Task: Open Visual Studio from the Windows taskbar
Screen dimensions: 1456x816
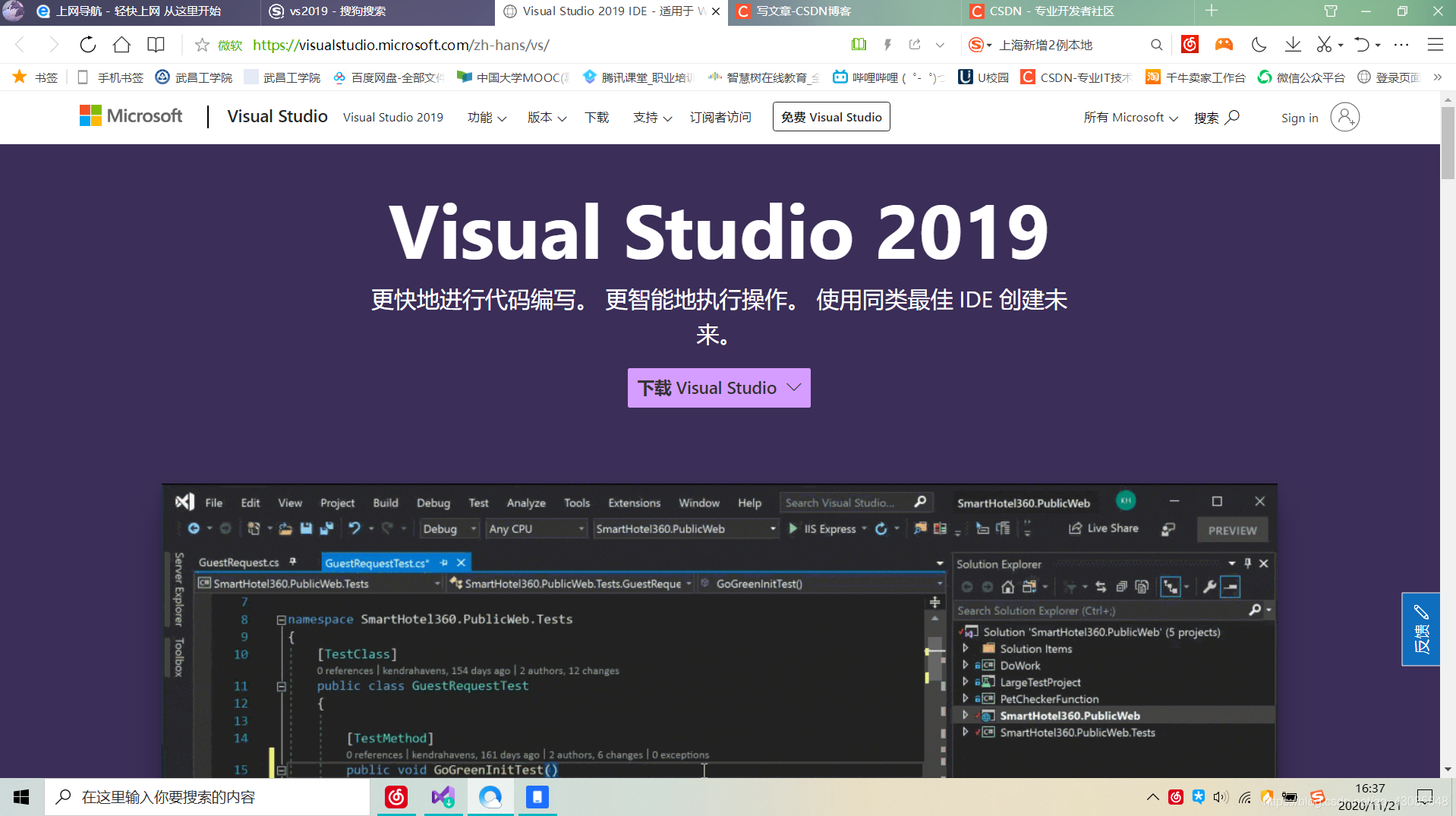Action: tap(443, 797)
